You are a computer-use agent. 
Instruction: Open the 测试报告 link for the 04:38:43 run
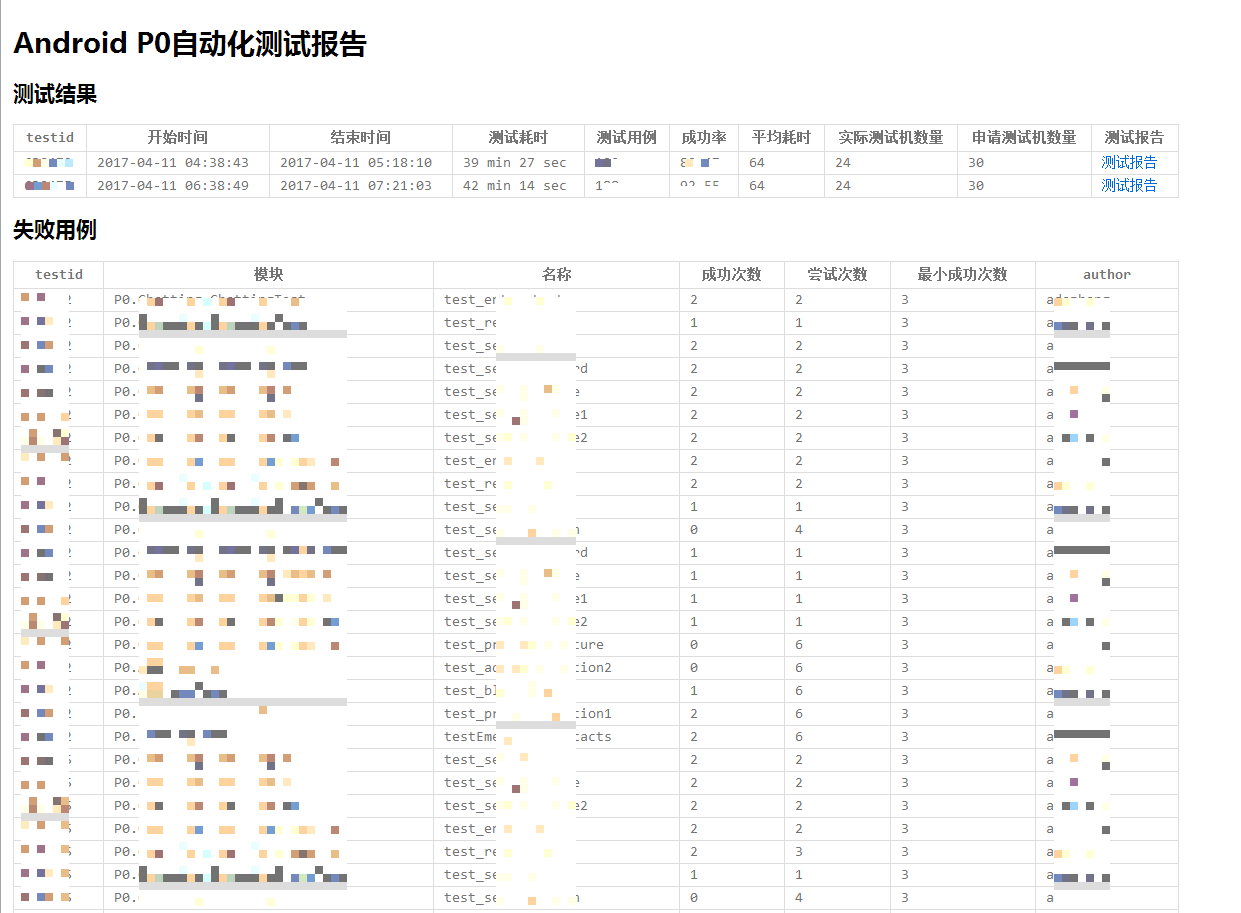[x=1129, y=162]
